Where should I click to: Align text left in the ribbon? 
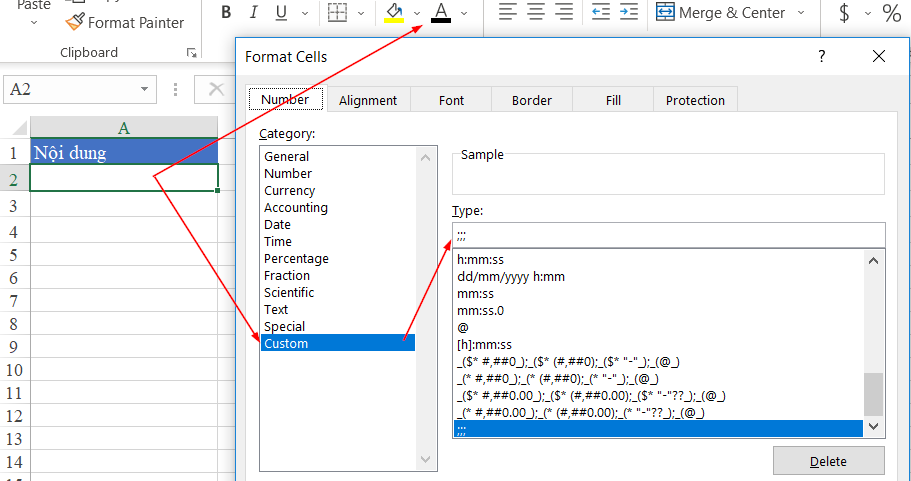click(508, 12)
